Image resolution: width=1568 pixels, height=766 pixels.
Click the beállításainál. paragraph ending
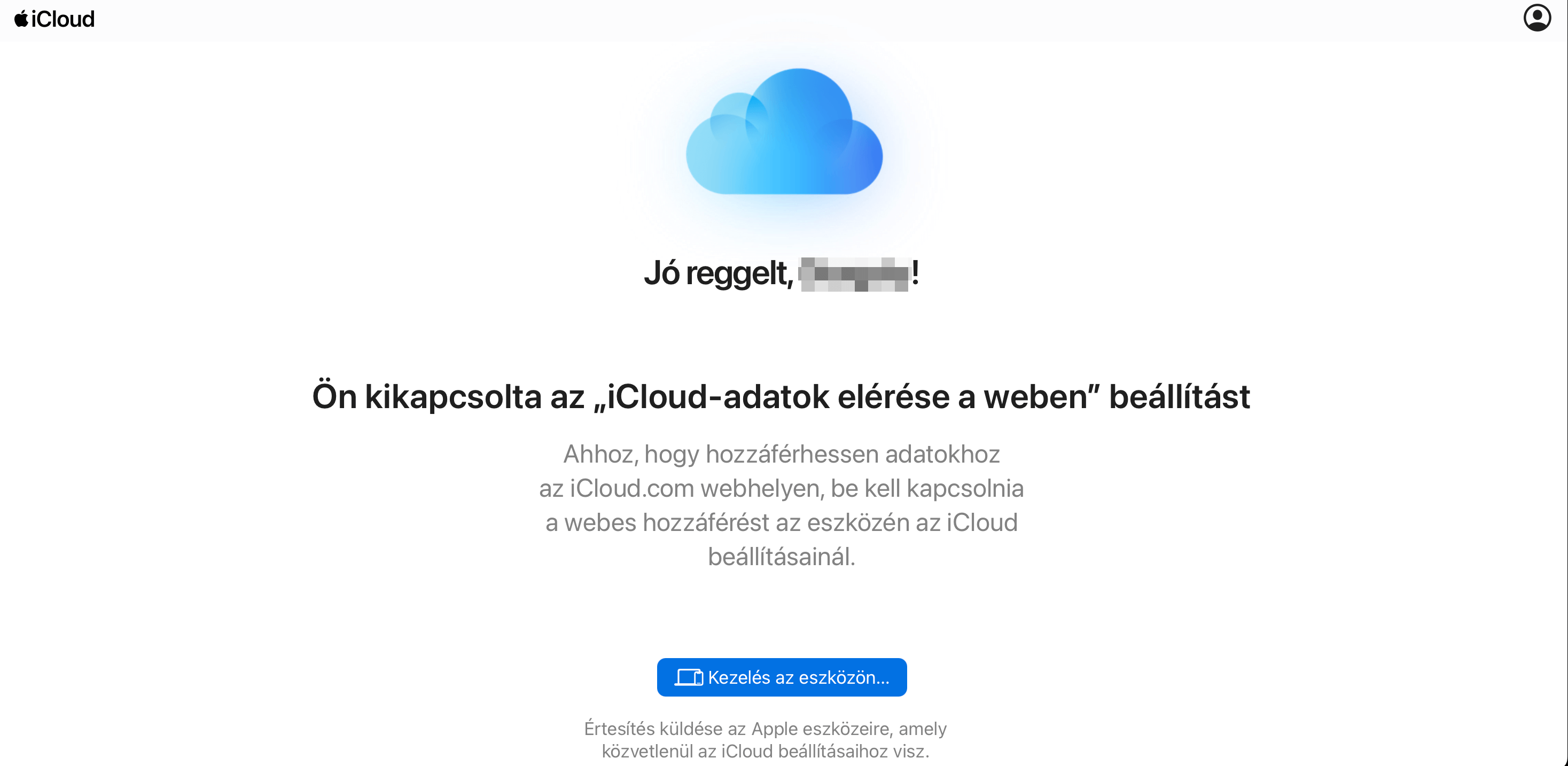(x=782, y=557)
